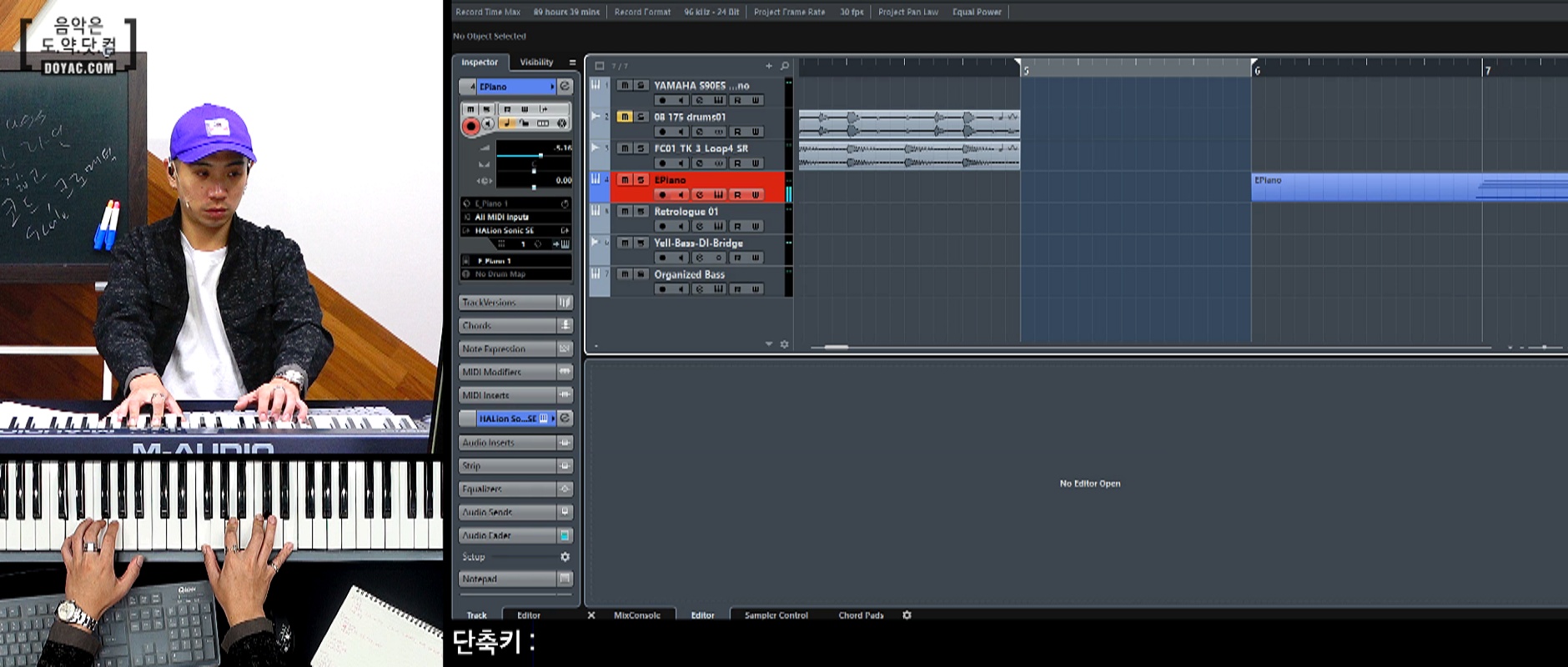Expand the MIDI Inserts inspector section
The width and height of the screenshot is (1568, 667).
point(515,395)
